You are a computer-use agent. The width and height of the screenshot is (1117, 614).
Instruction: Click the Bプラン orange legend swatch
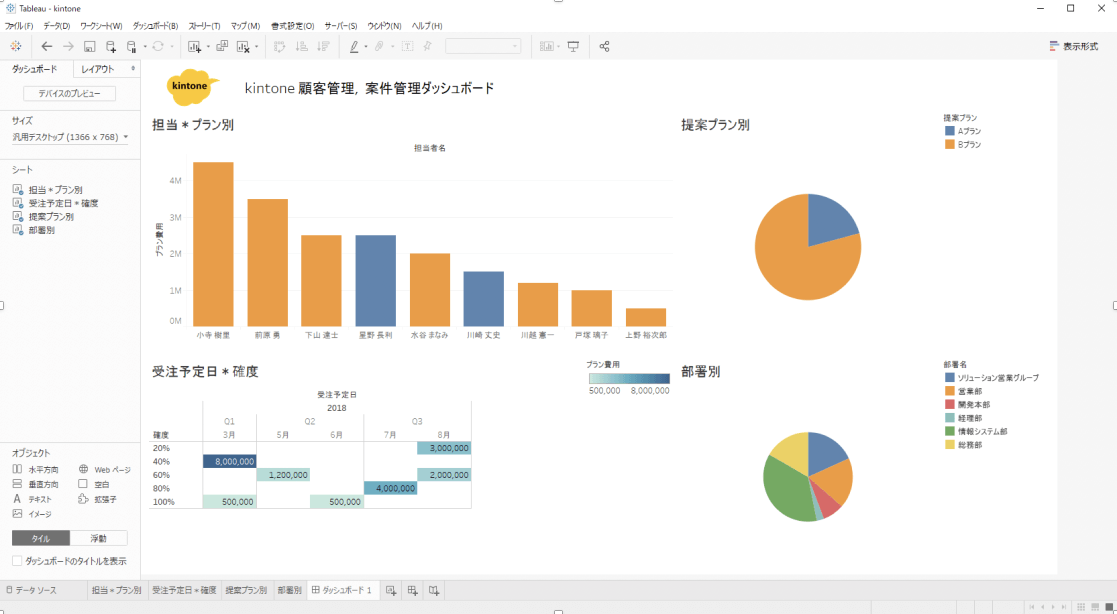click(x=950, y=145)
